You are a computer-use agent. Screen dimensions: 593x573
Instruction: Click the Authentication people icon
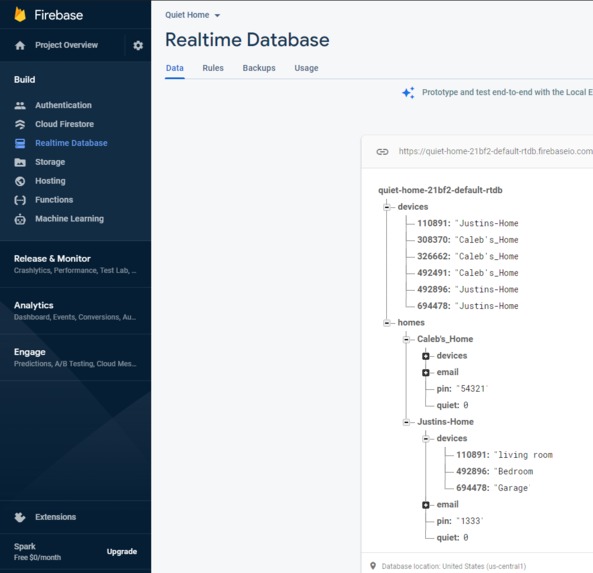coord(20,106)
